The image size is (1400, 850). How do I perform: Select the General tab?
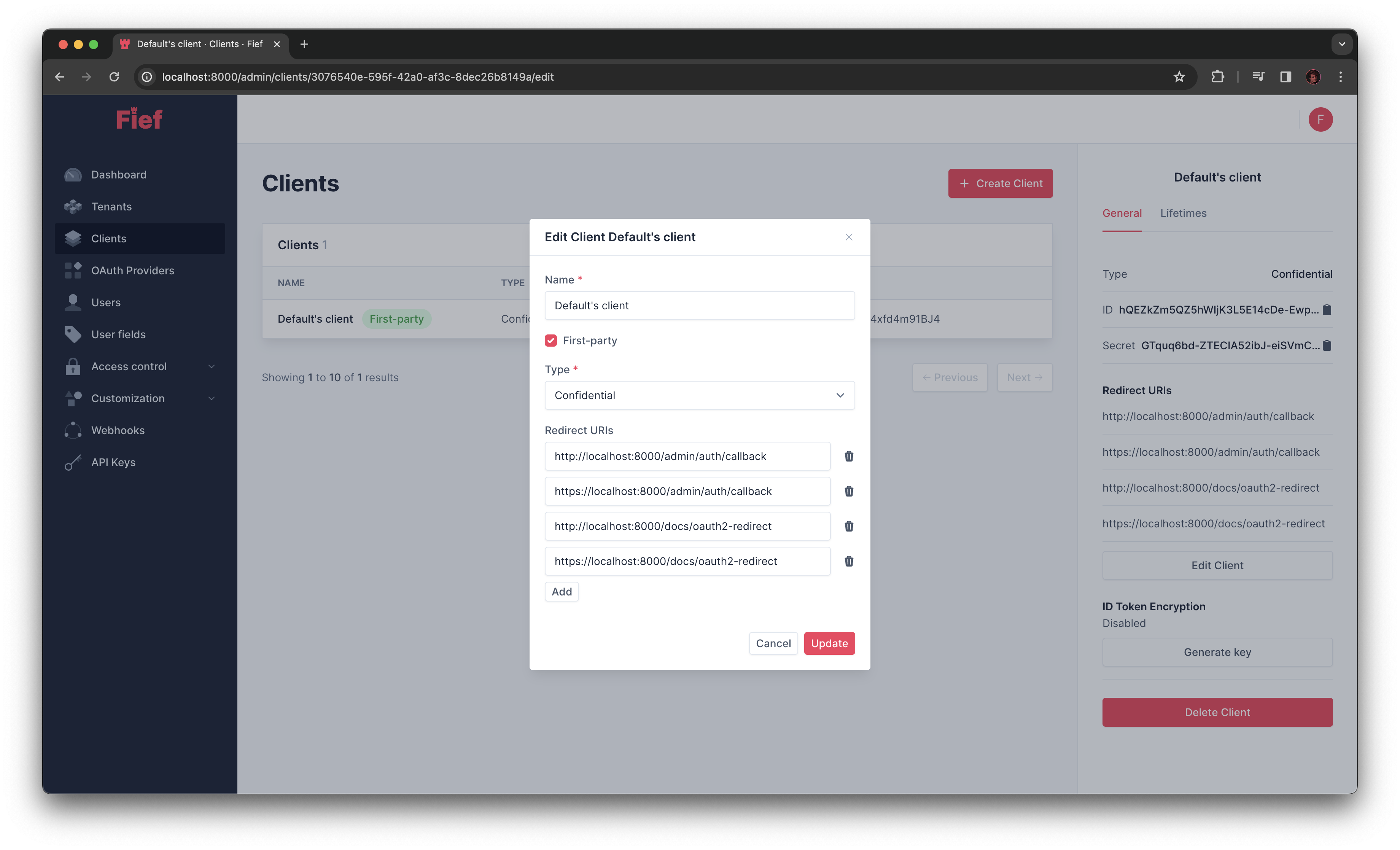click(x=1122, y=213)
